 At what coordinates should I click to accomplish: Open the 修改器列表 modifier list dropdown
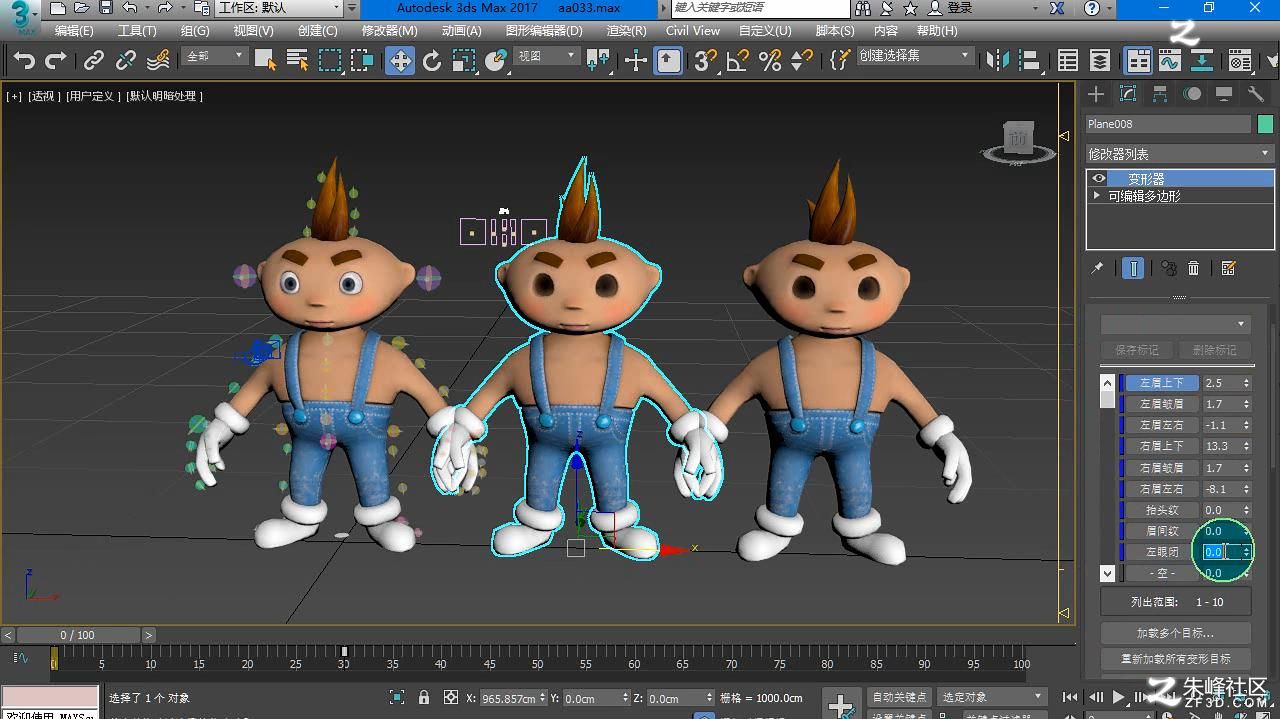(1179, 154)
